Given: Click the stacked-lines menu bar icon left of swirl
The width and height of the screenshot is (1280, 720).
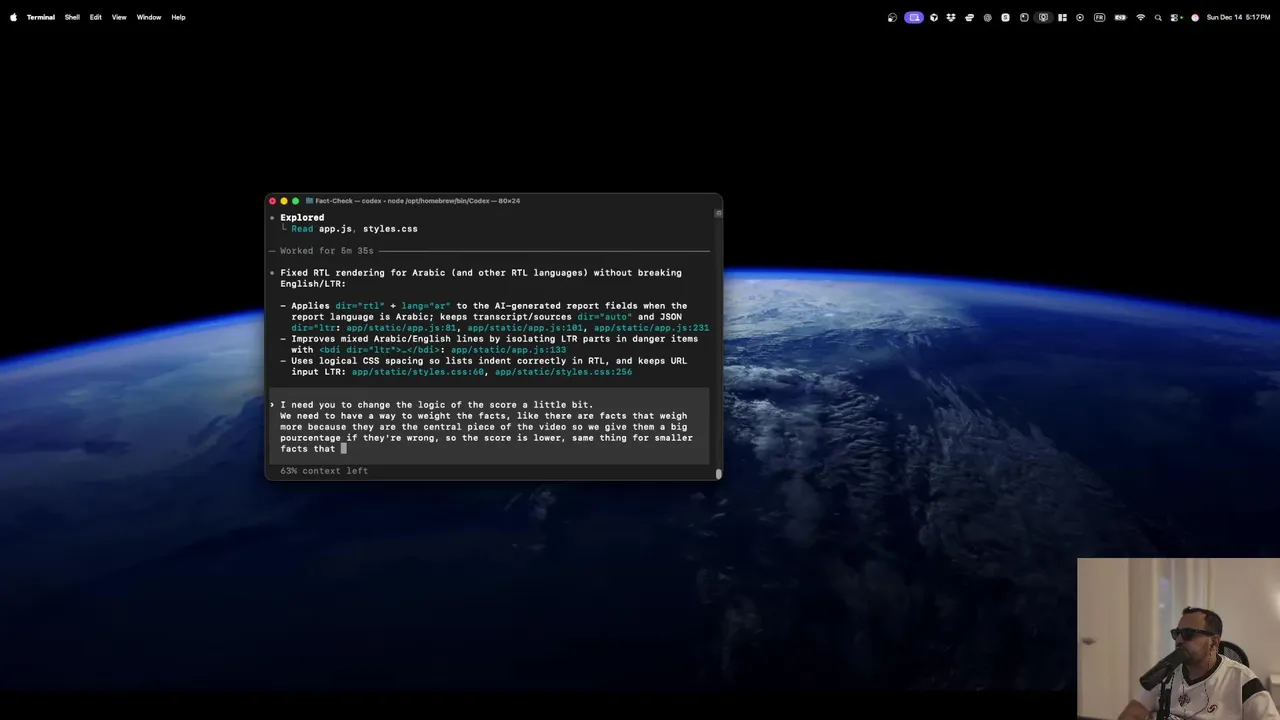Looking at the screenshot, I should [969, 17].
